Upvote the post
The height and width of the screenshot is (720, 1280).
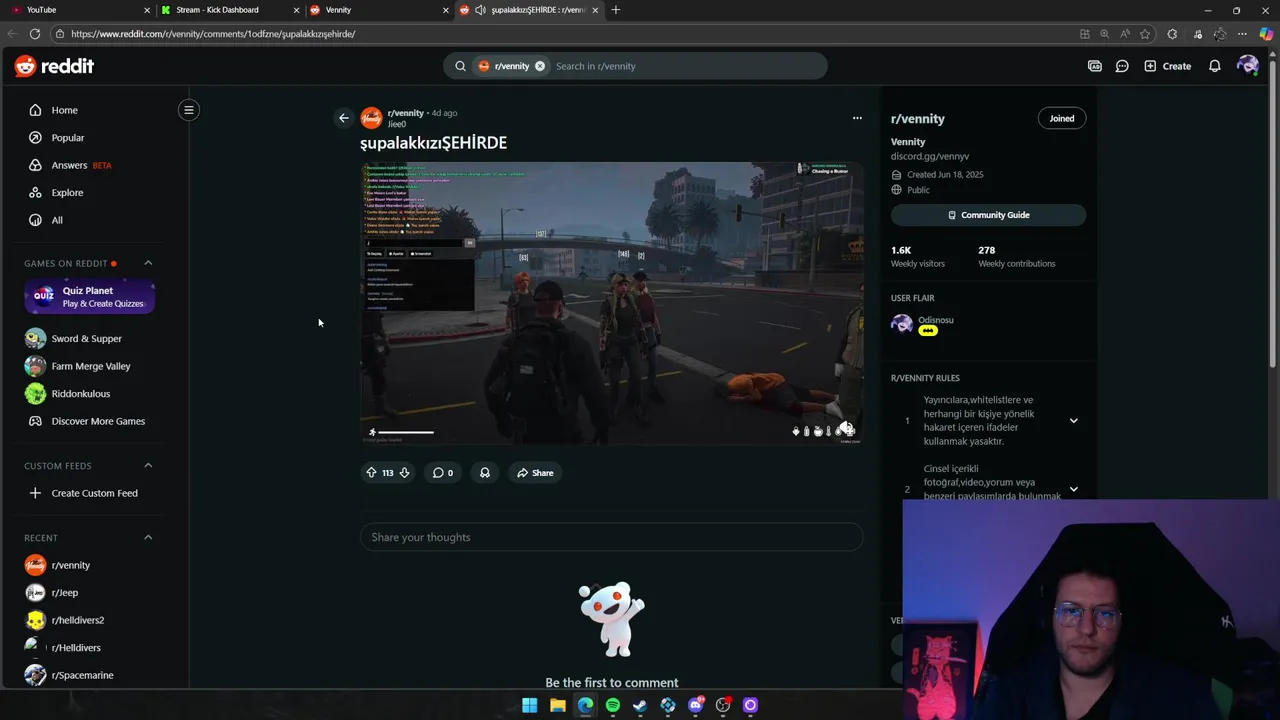click(x=371, y=473)
